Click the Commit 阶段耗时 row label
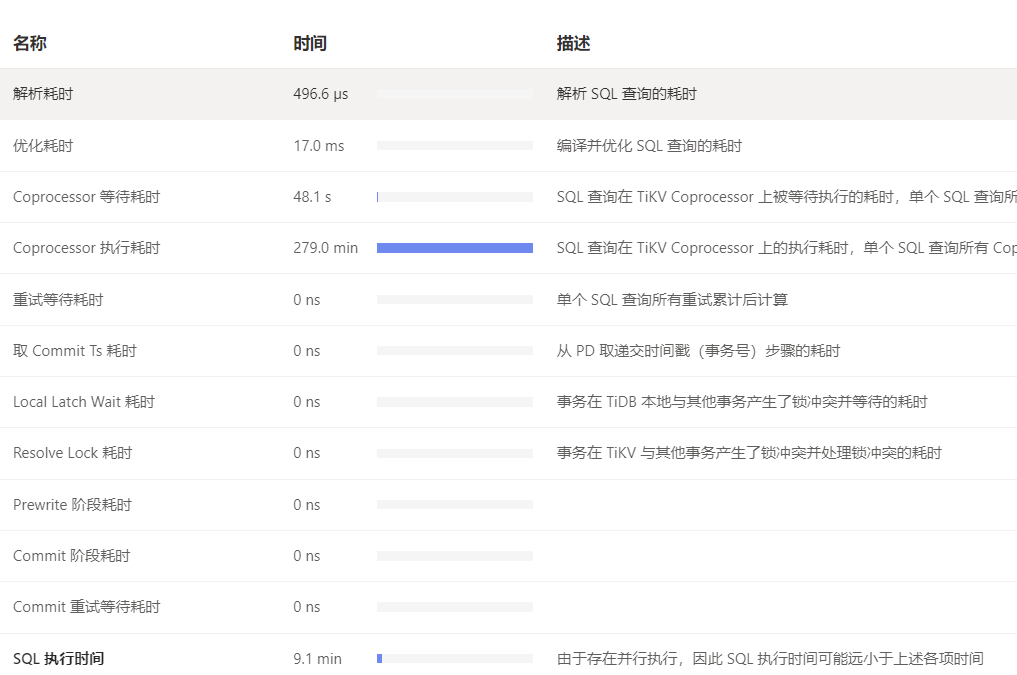The image size is (1017, 675). point(71,556)
